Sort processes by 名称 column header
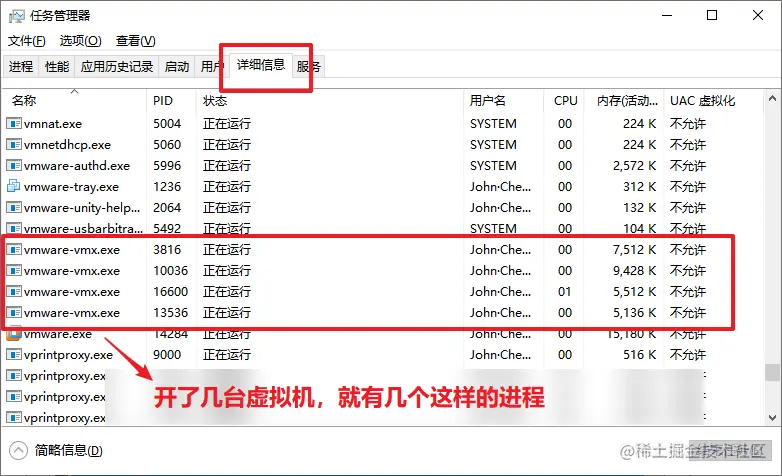The width and height of the screenshot is (782, 476). point(75,100)
